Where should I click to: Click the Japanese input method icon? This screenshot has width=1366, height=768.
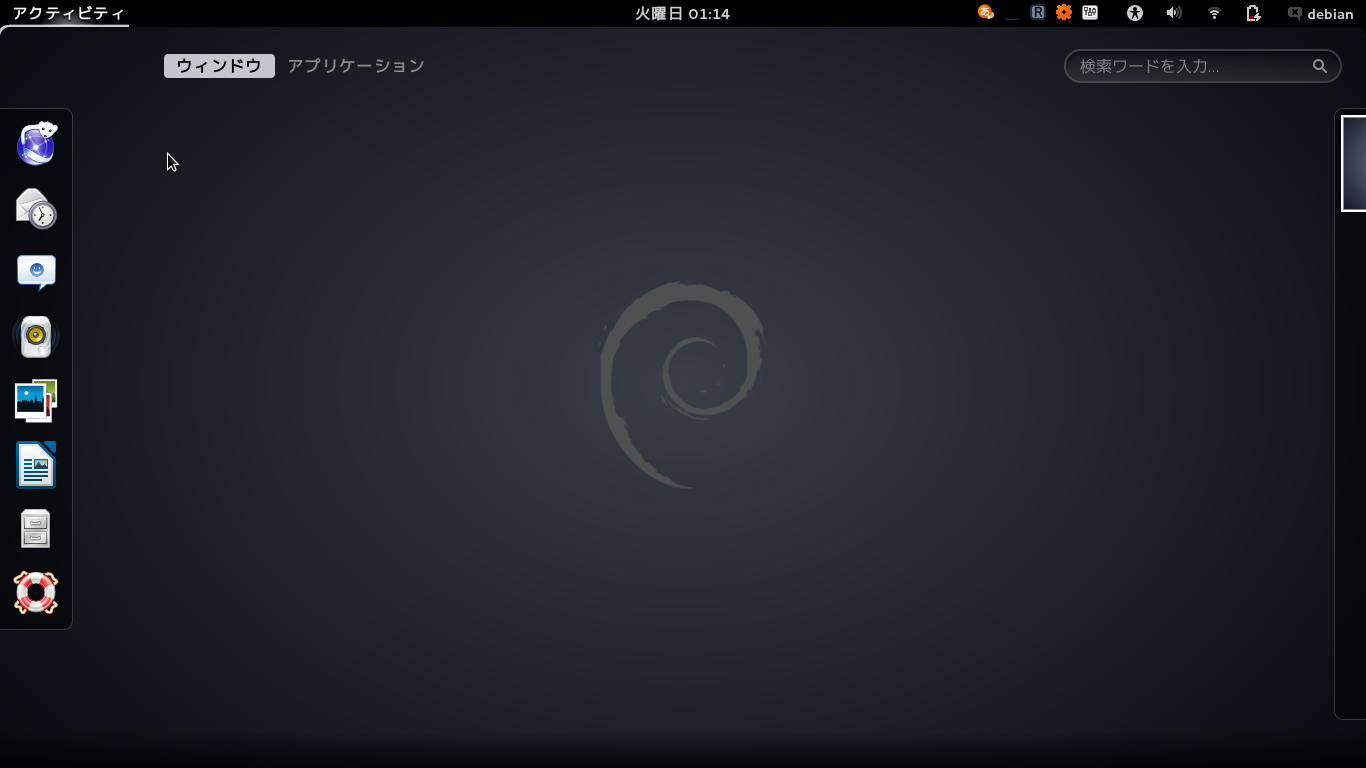coord(986,13)
